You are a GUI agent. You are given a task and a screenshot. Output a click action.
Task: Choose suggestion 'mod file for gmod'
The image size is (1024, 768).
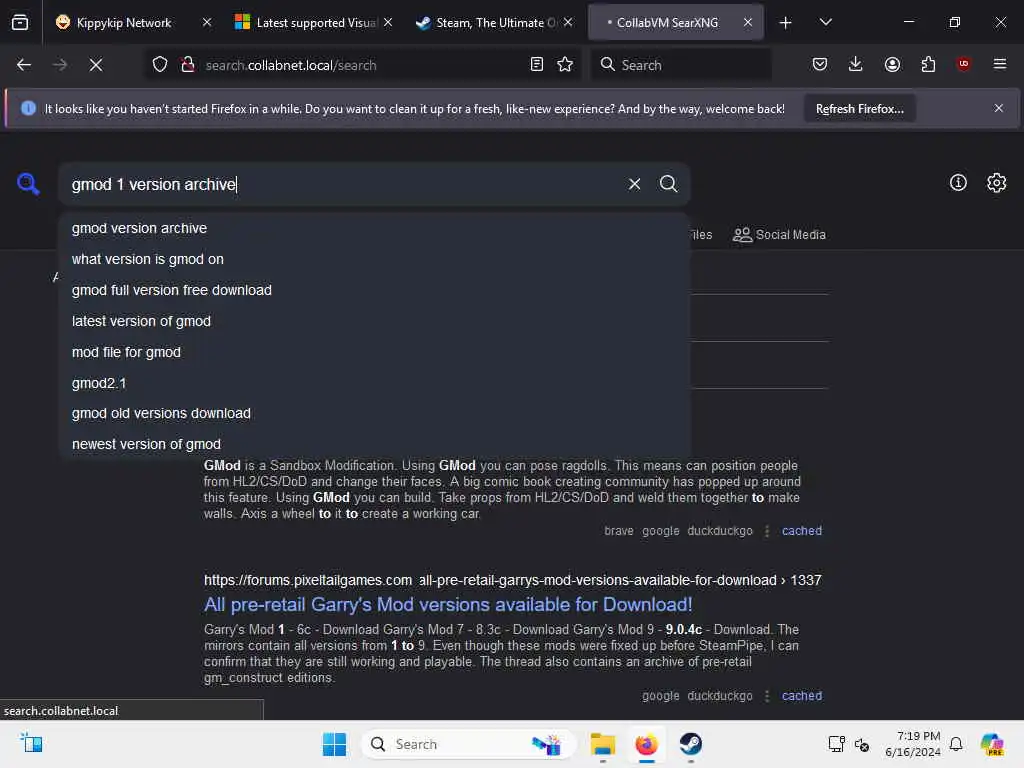(374, 352)
